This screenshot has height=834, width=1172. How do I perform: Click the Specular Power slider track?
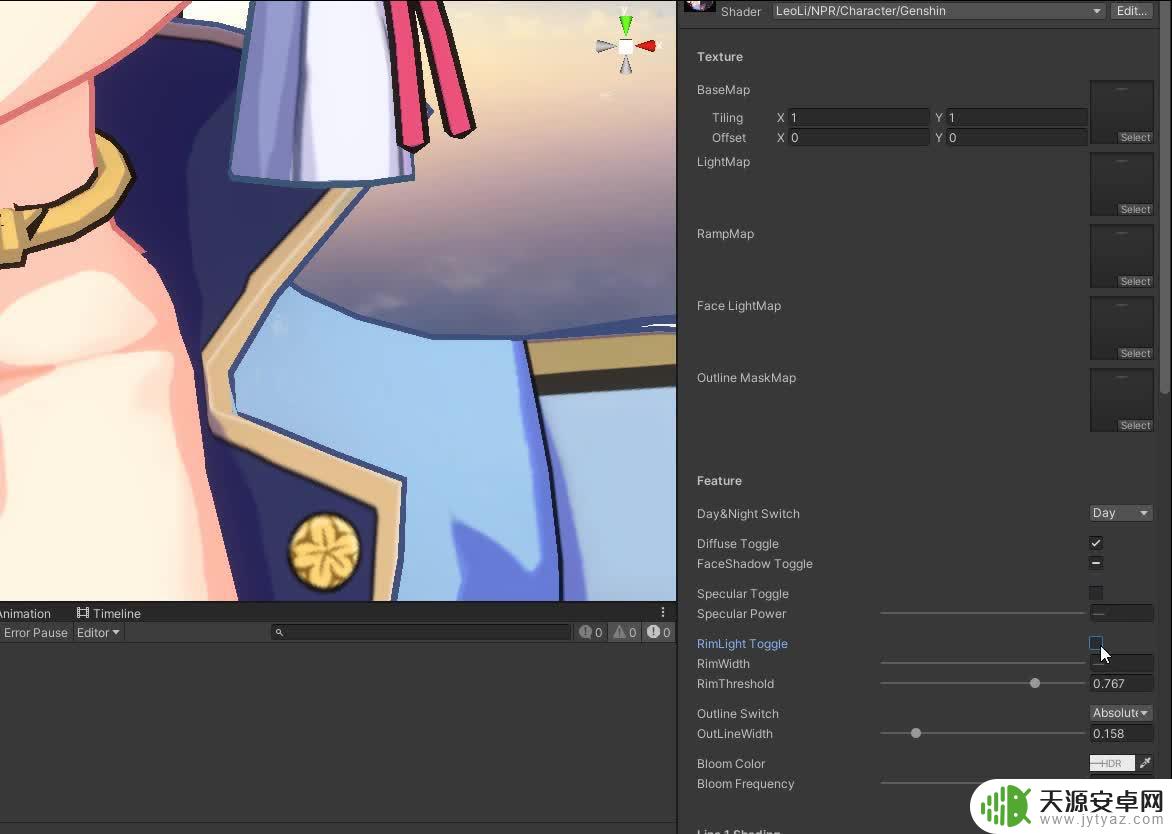coord(982,613)
